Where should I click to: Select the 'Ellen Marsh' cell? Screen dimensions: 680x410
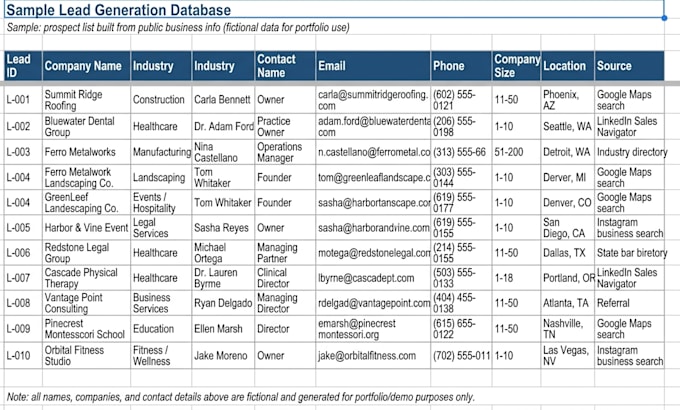coord(223,328)
